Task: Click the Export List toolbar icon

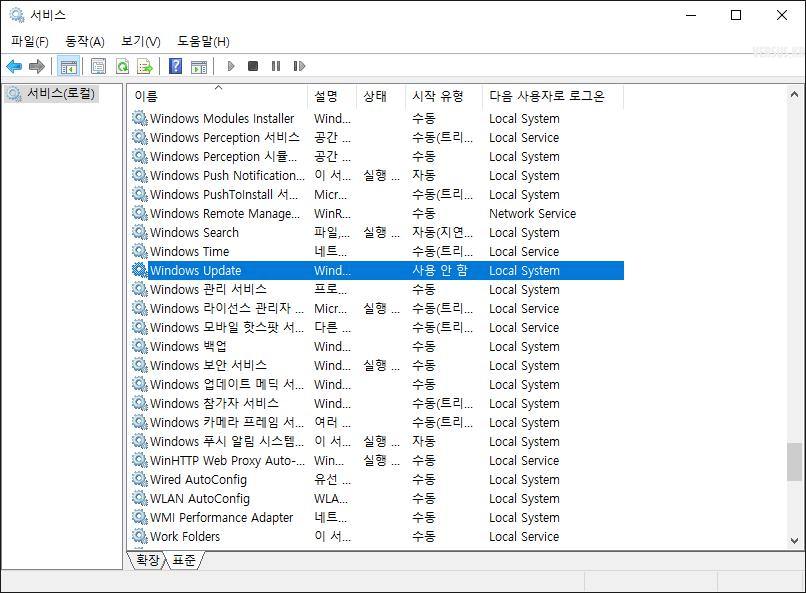Action: (145, 66)
